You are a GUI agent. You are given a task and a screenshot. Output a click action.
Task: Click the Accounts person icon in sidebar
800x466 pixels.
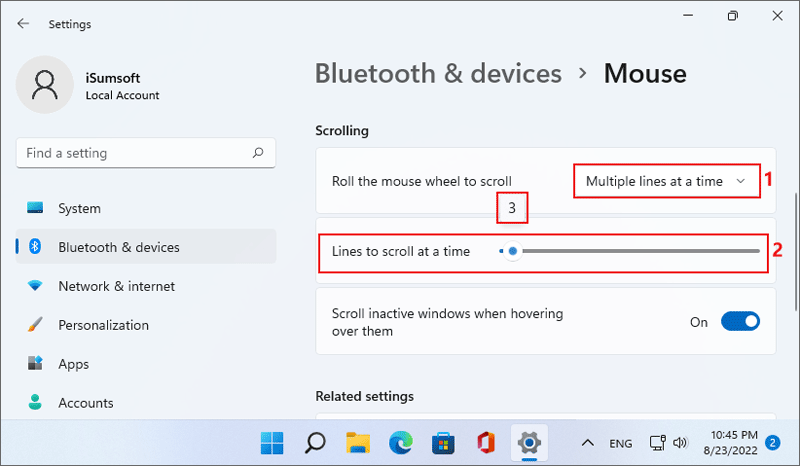35,402
